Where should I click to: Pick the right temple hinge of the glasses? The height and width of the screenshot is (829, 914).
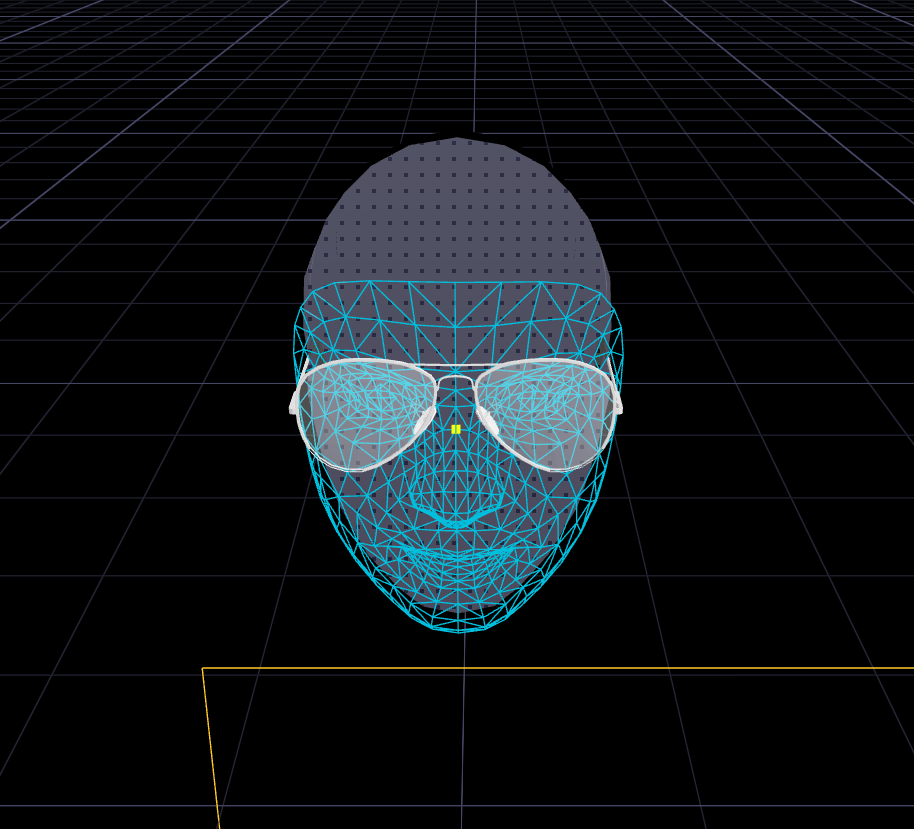coord(618,402)
